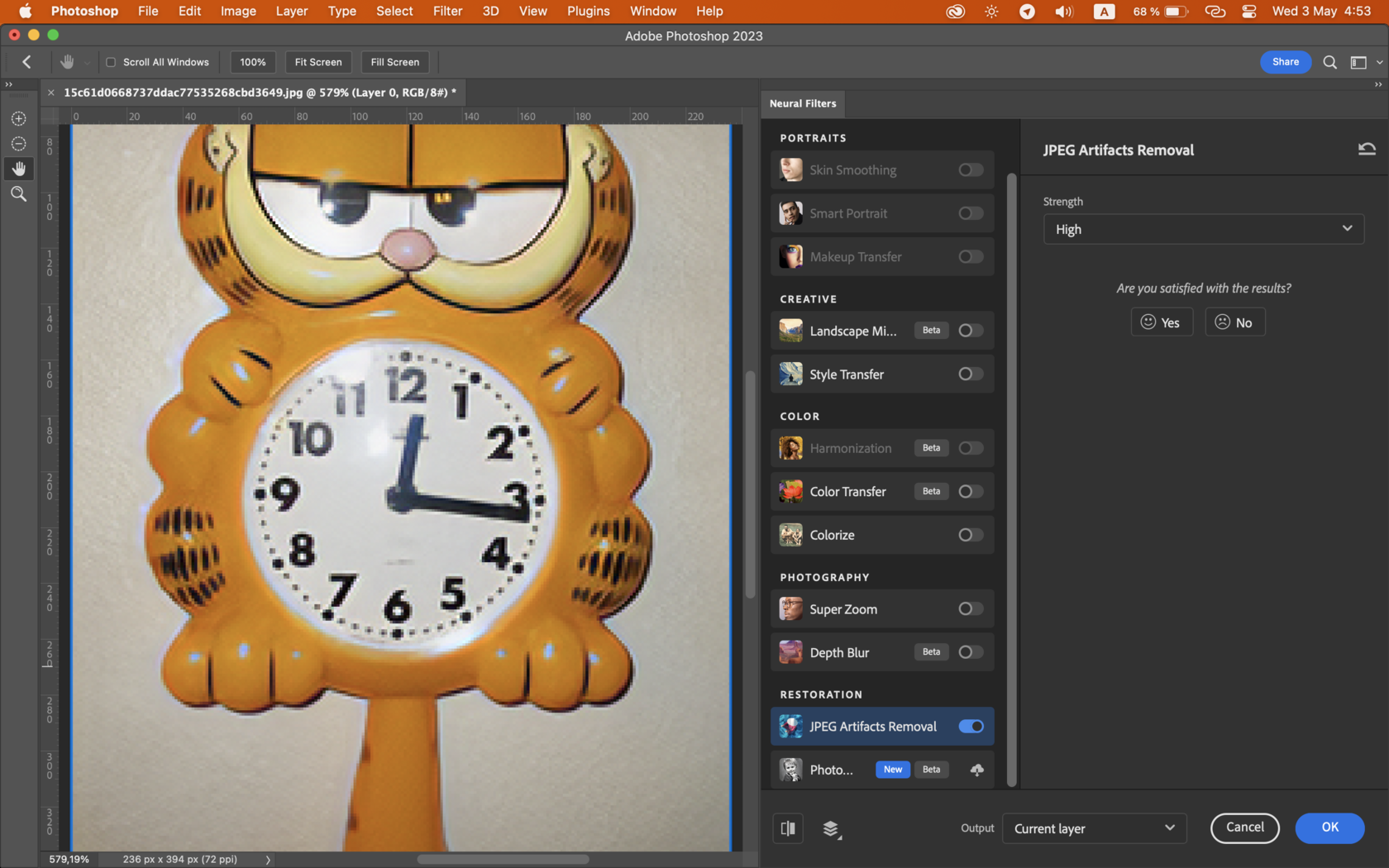The width and height of the screenshot is (1389, 868).
Task: Open the Window menu
Action: [653, 11]
